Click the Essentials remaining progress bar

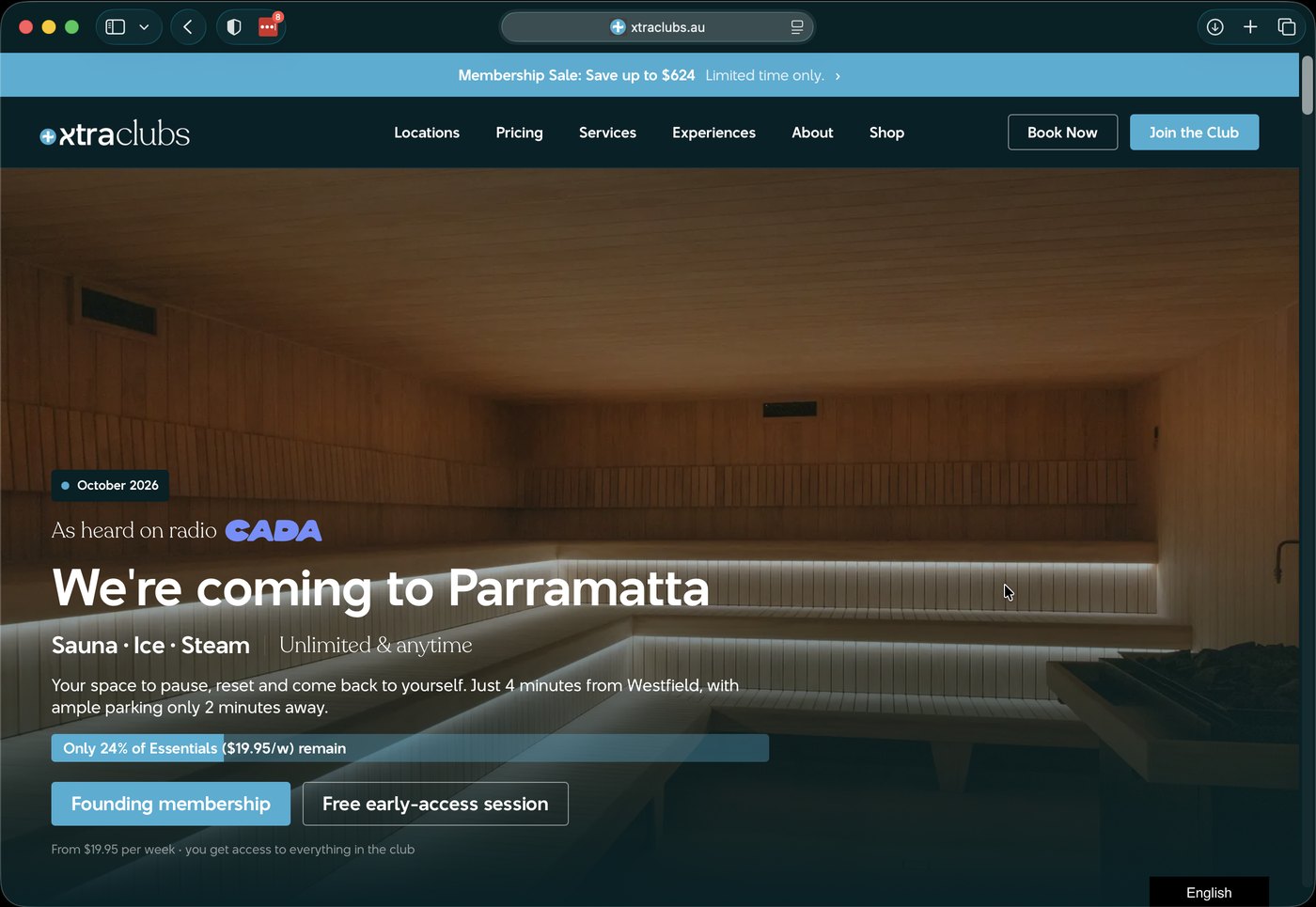(410, 748)
